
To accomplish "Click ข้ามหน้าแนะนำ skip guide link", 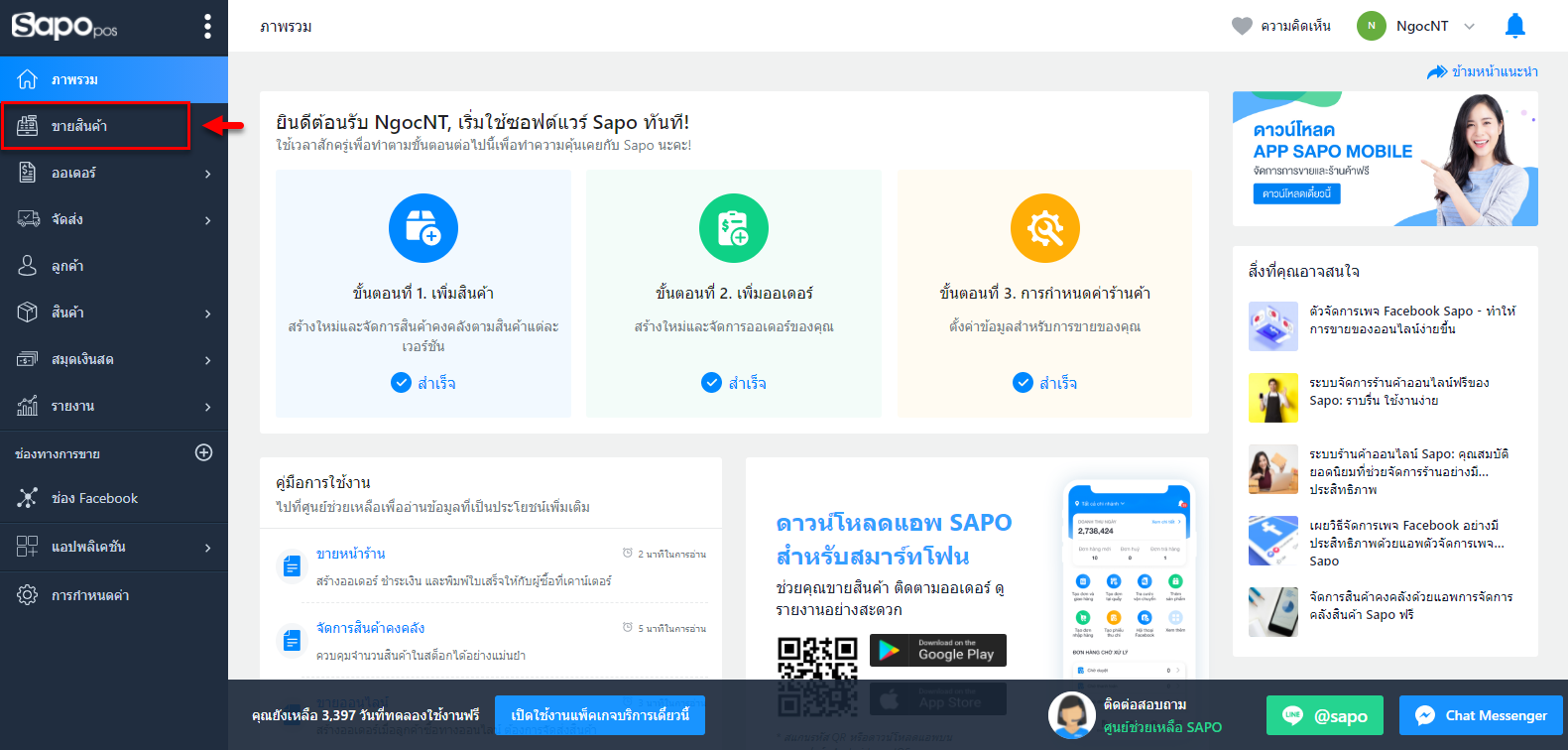I will pos(1495,71).
